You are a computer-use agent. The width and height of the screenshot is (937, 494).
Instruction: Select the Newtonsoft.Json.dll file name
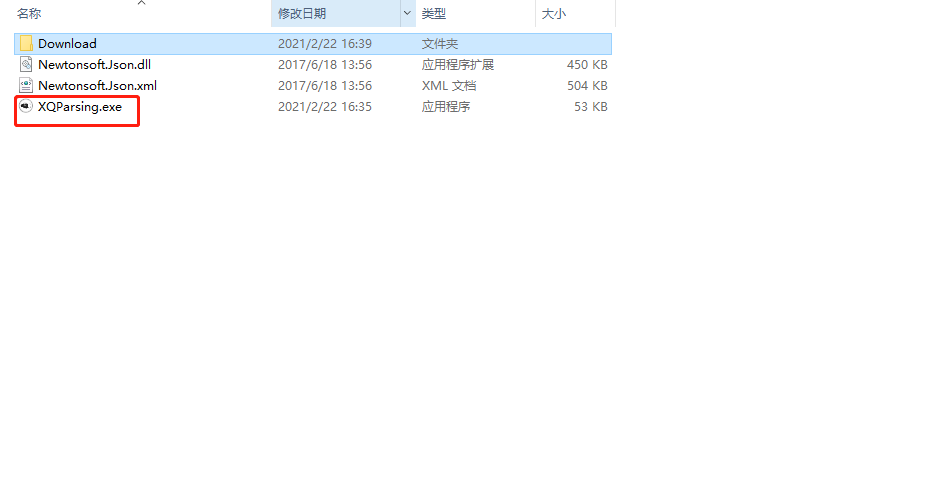[94, 65]
